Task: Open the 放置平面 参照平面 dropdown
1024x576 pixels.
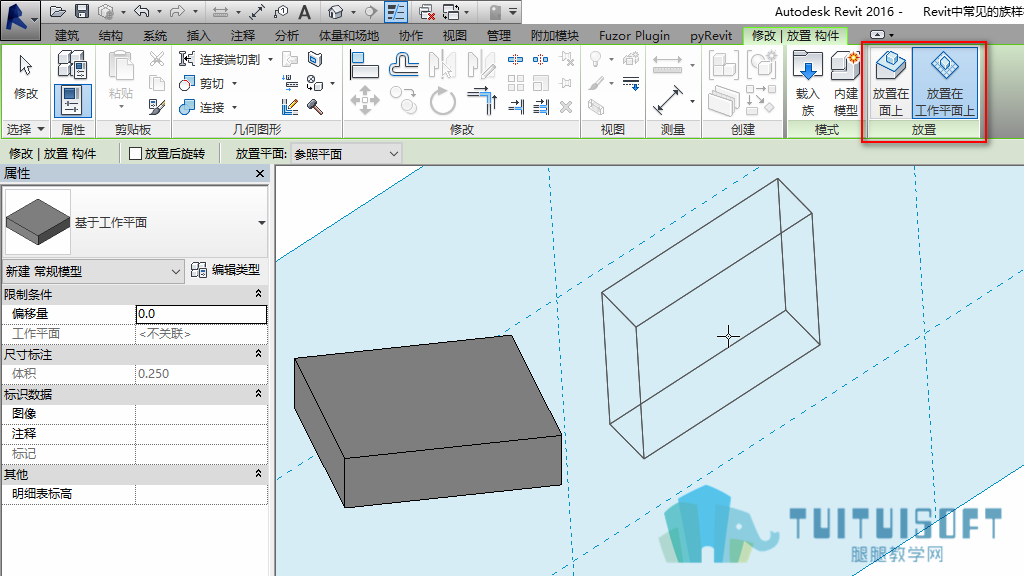Action: 346,154
